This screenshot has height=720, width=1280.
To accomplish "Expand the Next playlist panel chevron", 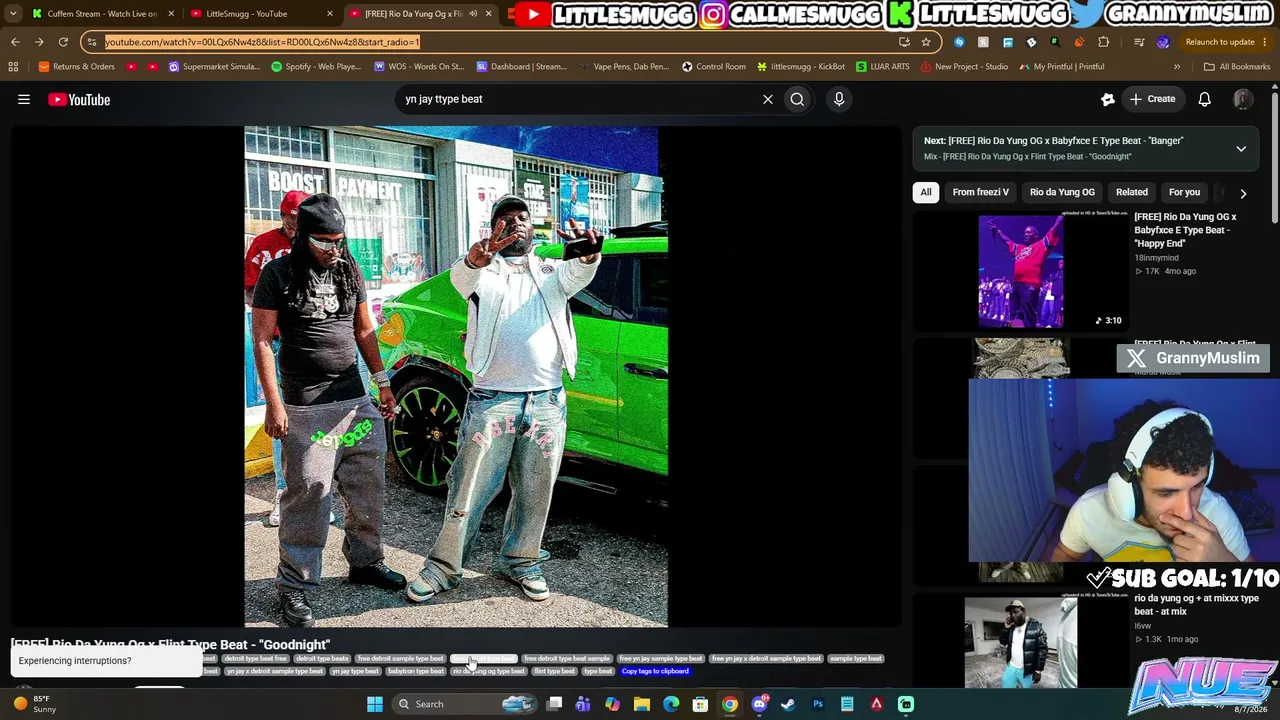I will point(1241,149).
